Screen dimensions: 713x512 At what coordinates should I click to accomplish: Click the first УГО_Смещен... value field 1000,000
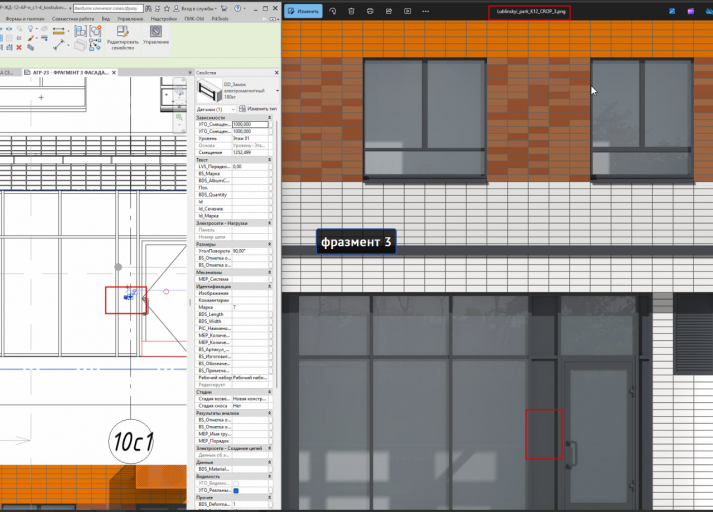pyautogui.click(x=250, y=124)
